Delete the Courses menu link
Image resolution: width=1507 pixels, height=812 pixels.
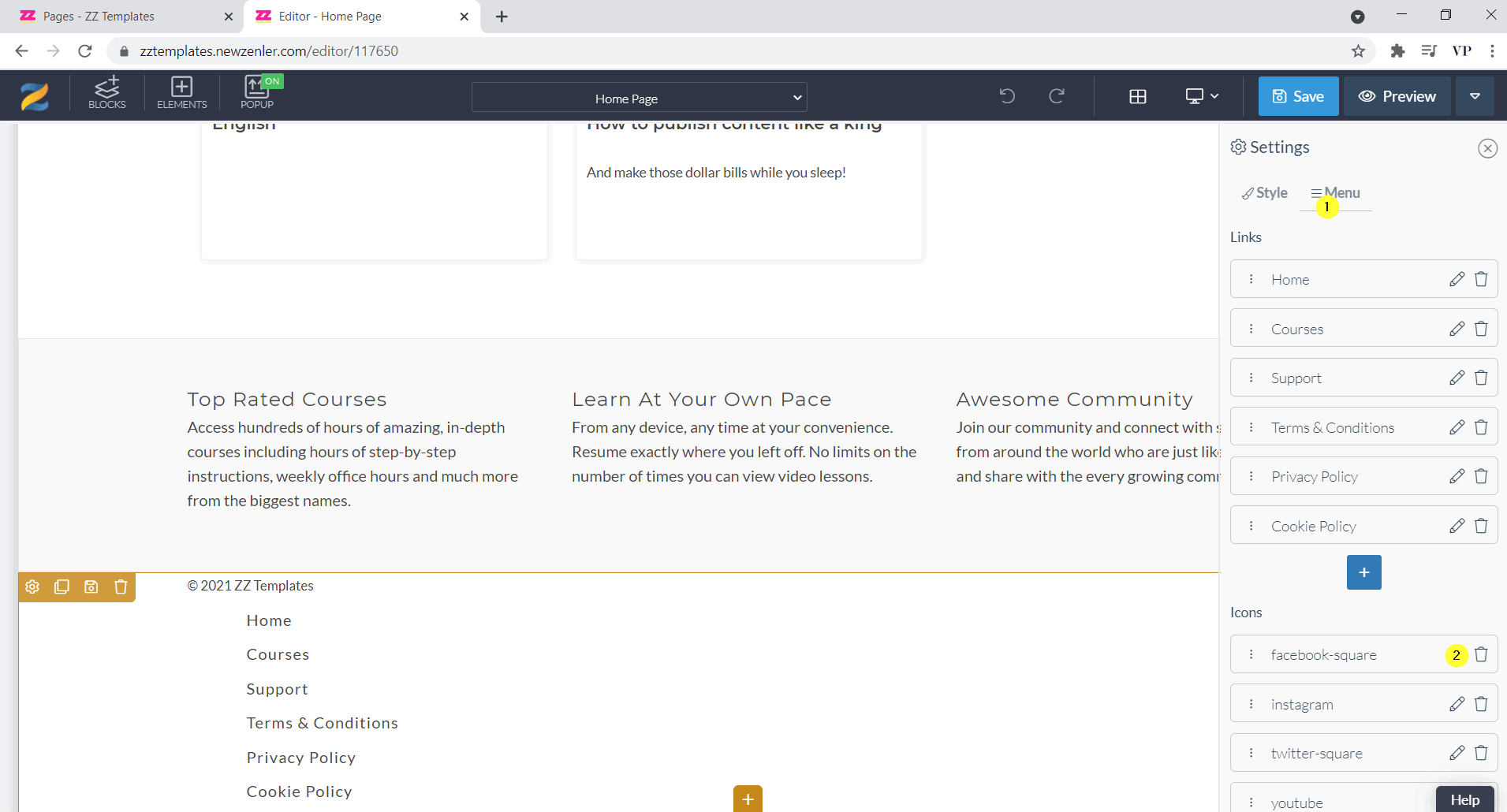point(1481,329)
